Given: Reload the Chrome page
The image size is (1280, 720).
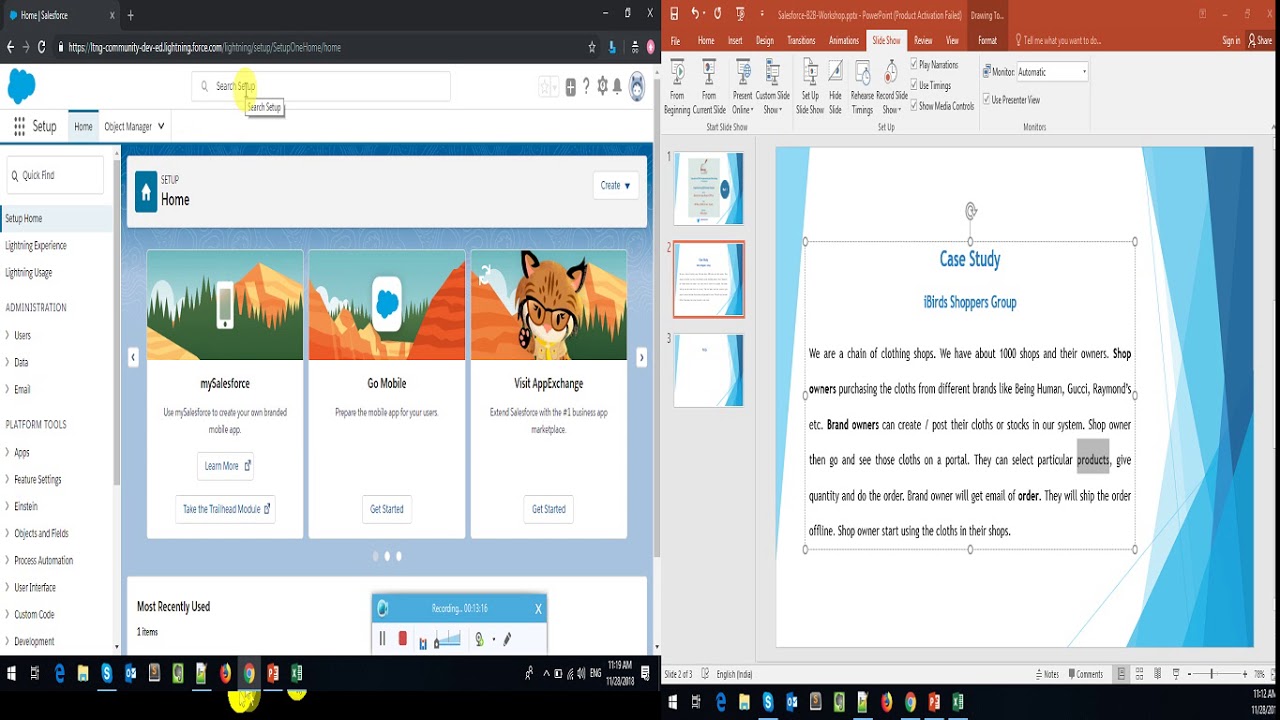Looking at the screenshot, I should click(41, 47).
